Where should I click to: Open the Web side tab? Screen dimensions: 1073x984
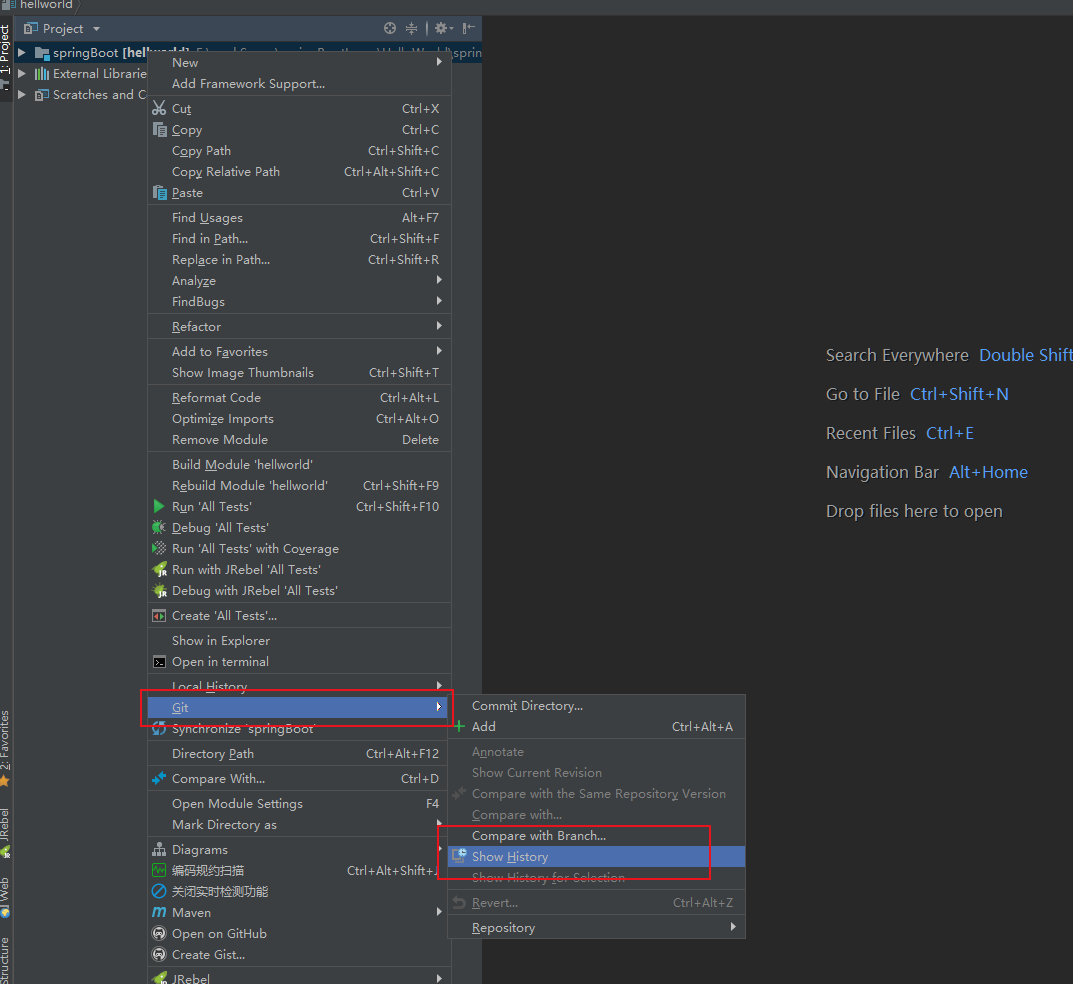(5, 896)
